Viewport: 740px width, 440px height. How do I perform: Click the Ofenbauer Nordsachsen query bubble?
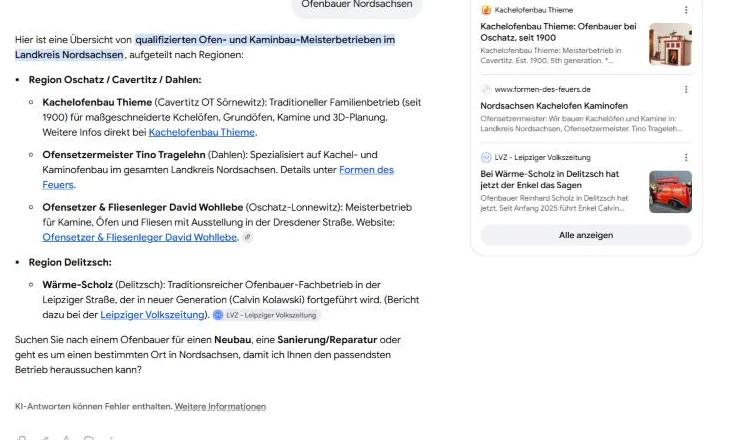point(356,5)
